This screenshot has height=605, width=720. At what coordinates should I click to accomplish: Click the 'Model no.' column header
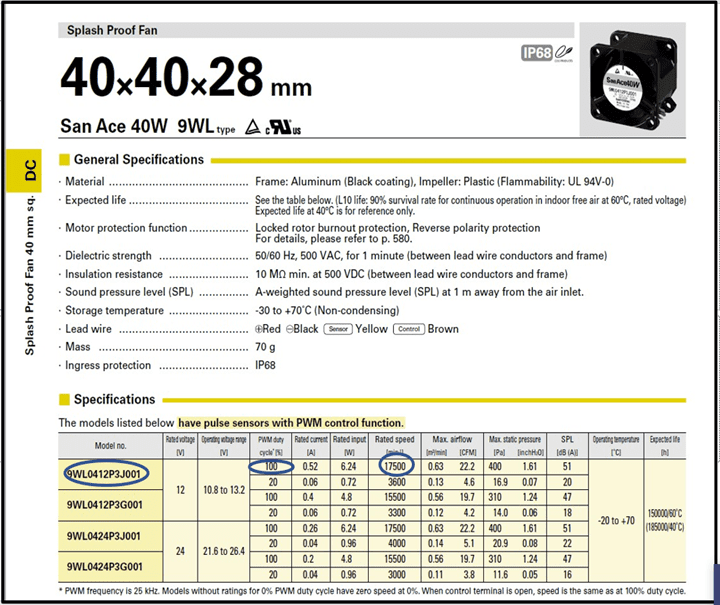tap(110, 446)
